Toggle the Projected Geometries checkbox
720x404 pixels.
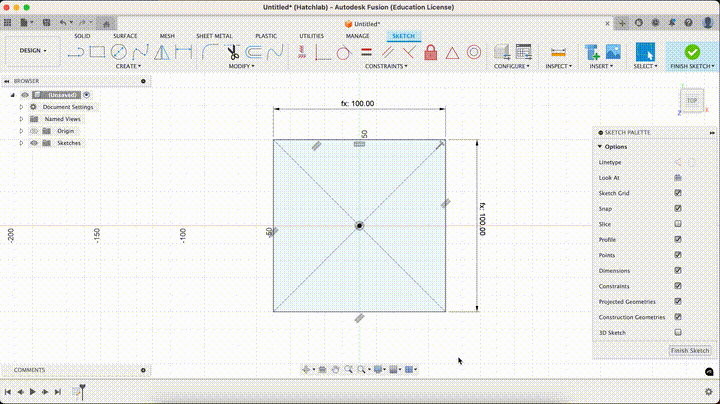[x=678, y=301]
